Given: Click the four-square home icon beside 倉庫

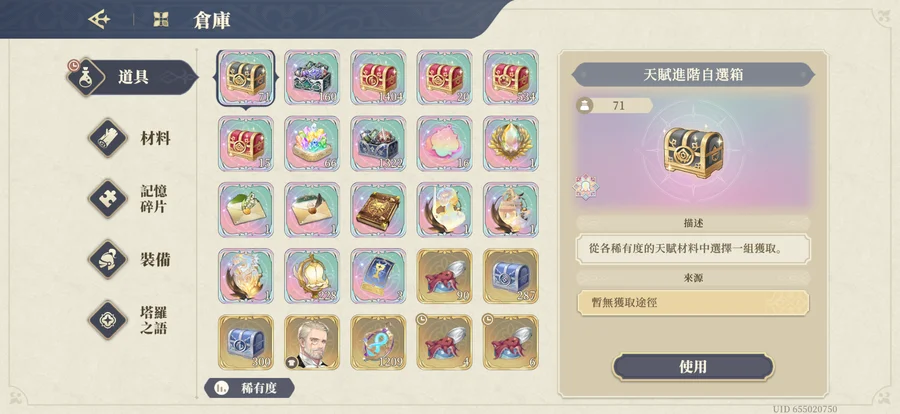Looking at the screenshot, I should [x=161, y=20].
